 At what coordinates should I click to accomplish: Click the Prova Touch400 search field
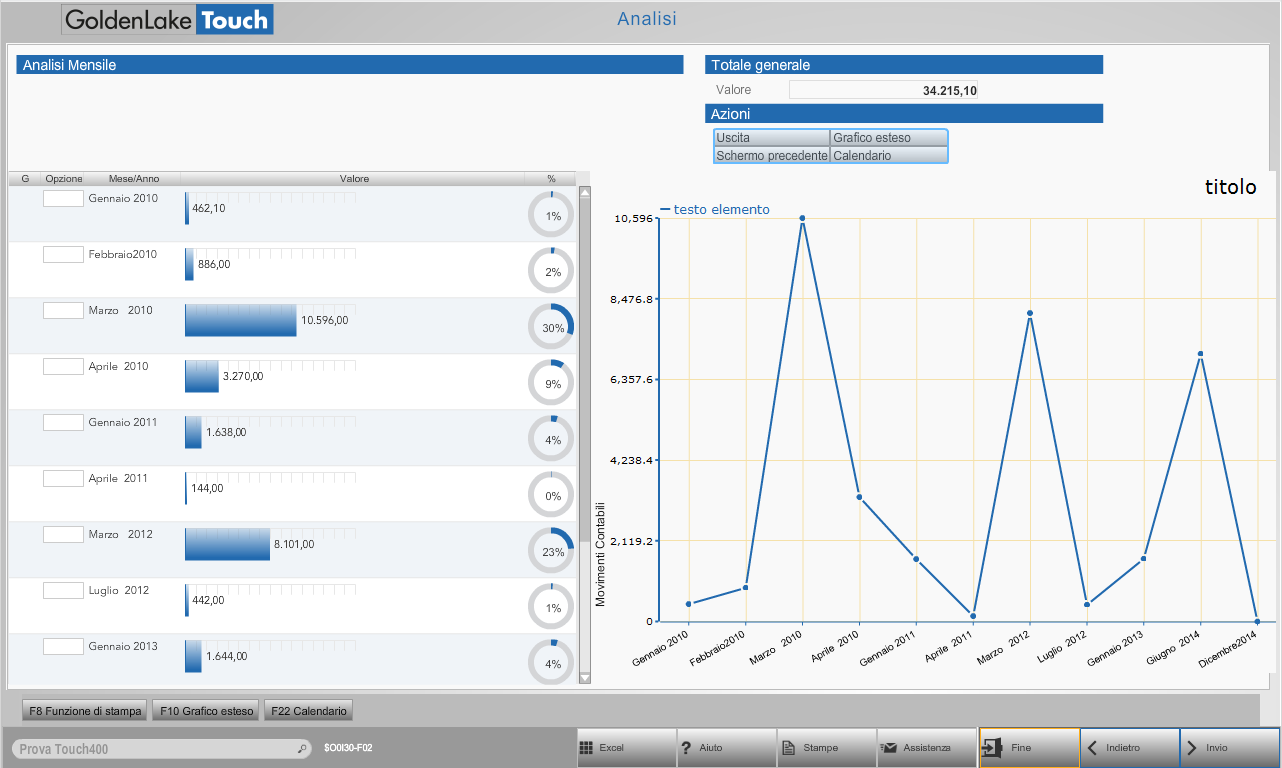click(x=162, y=749)
